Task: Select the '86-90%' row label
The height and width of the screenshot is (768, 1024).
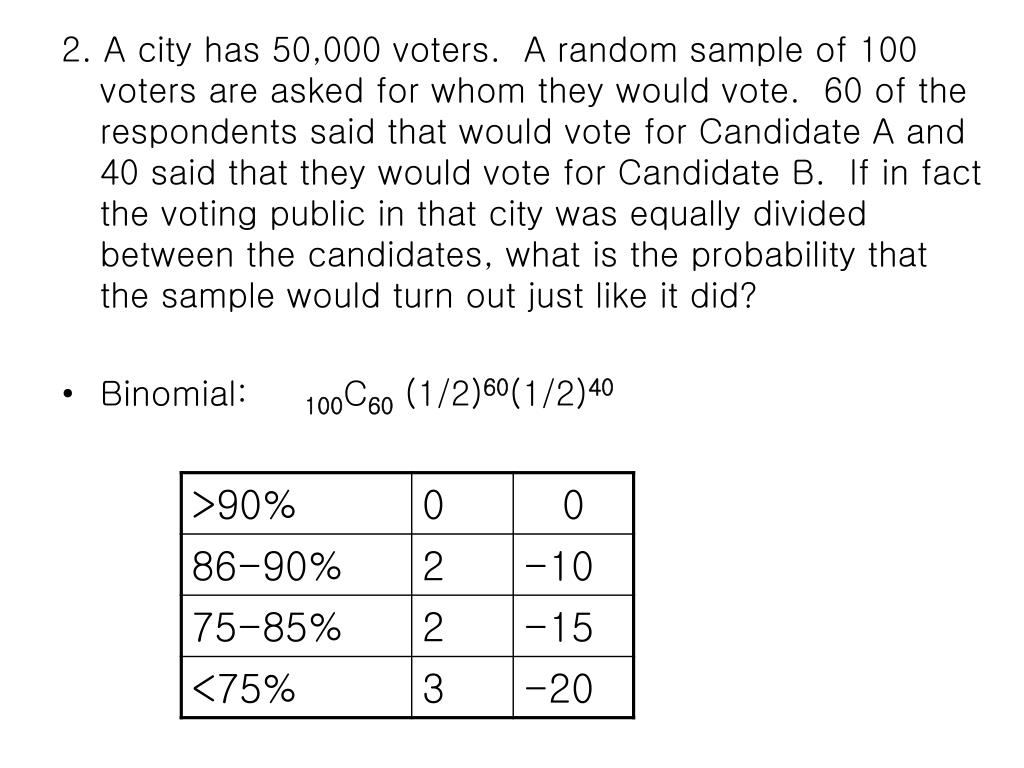Action: tap(296, 565)
